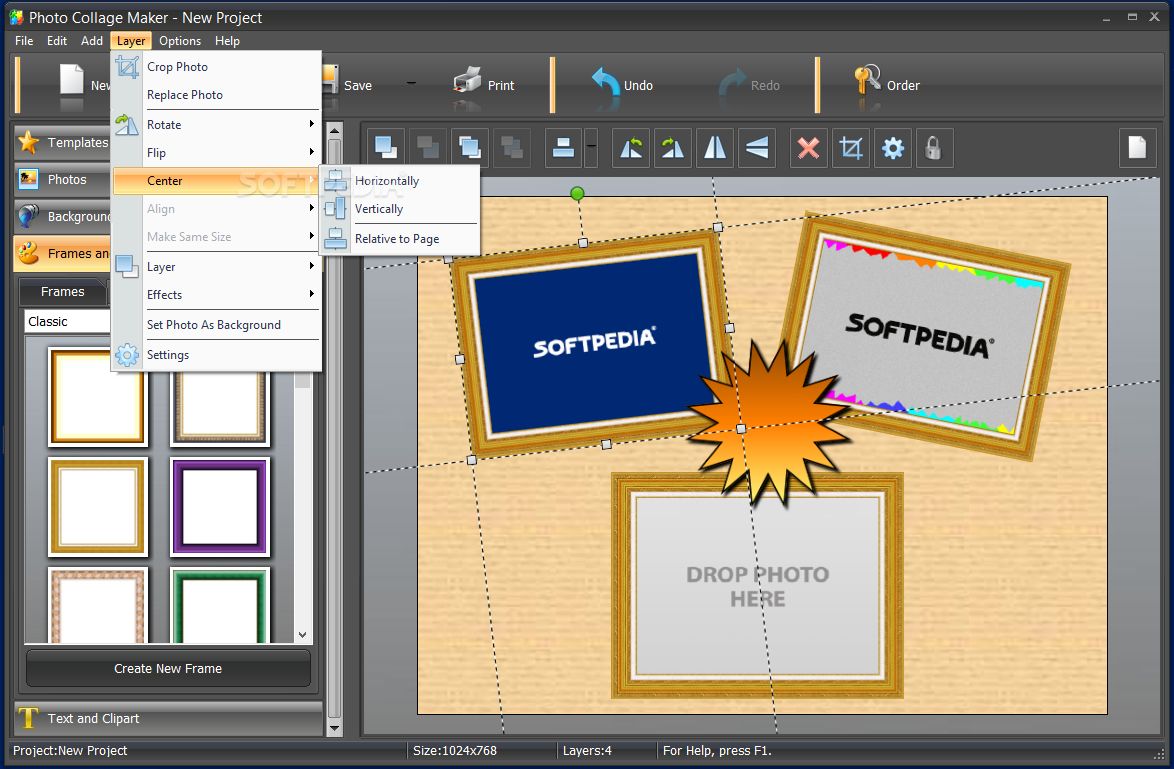Click the sidebar scrollbar up arrow

pyautogui.click(x=334, y=130)
